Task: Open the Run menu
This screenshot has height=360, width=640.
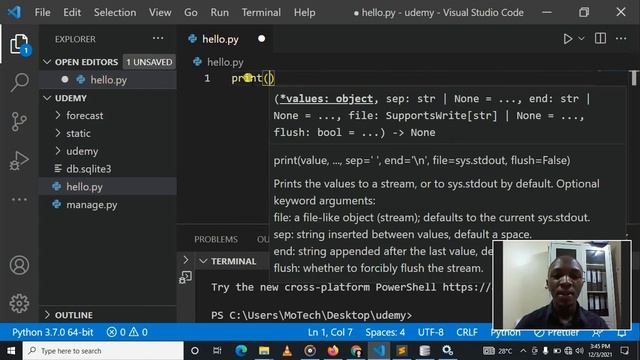Action: click(220, 13)
